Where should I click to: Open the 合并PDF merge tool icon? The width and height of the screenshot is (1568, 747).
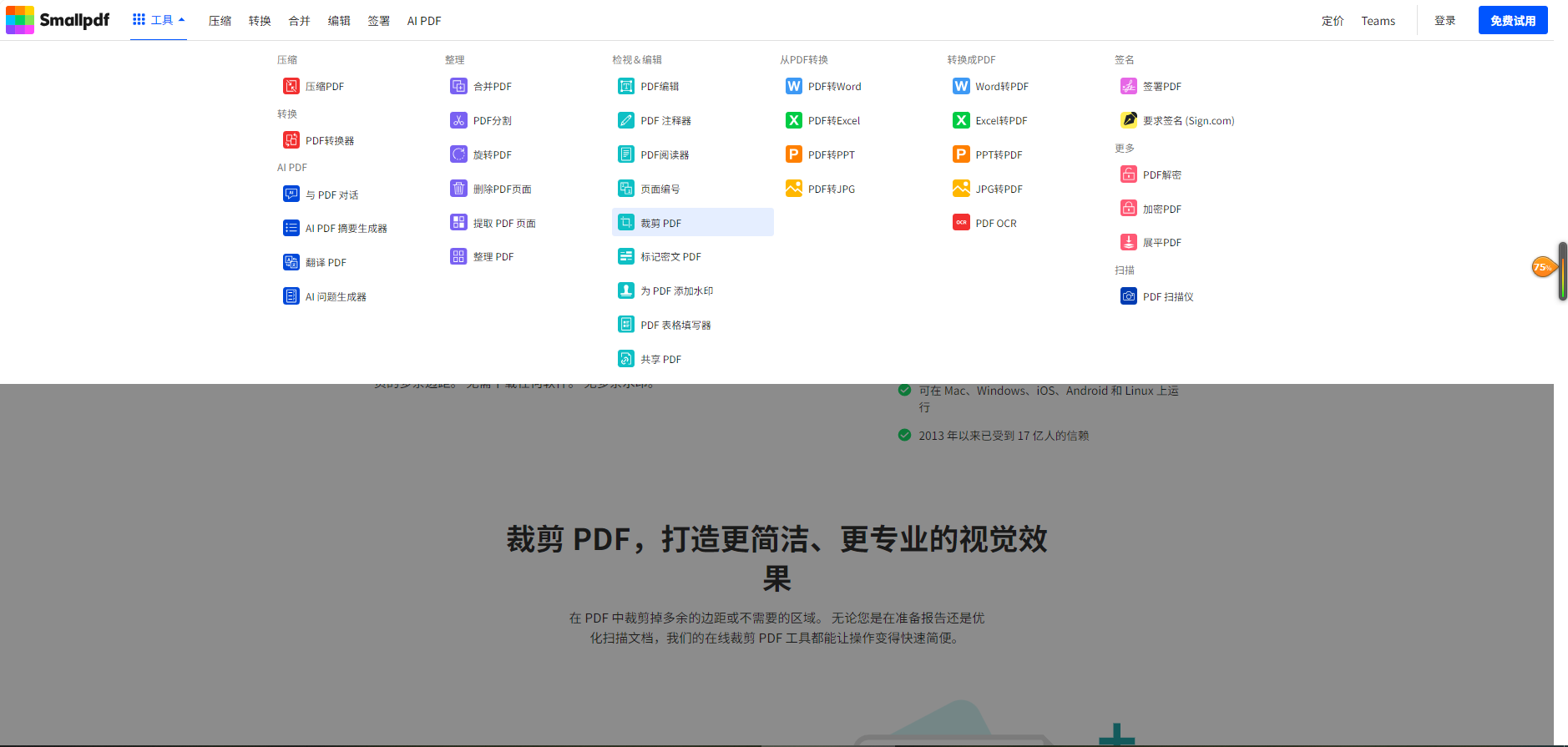point(458,86)
